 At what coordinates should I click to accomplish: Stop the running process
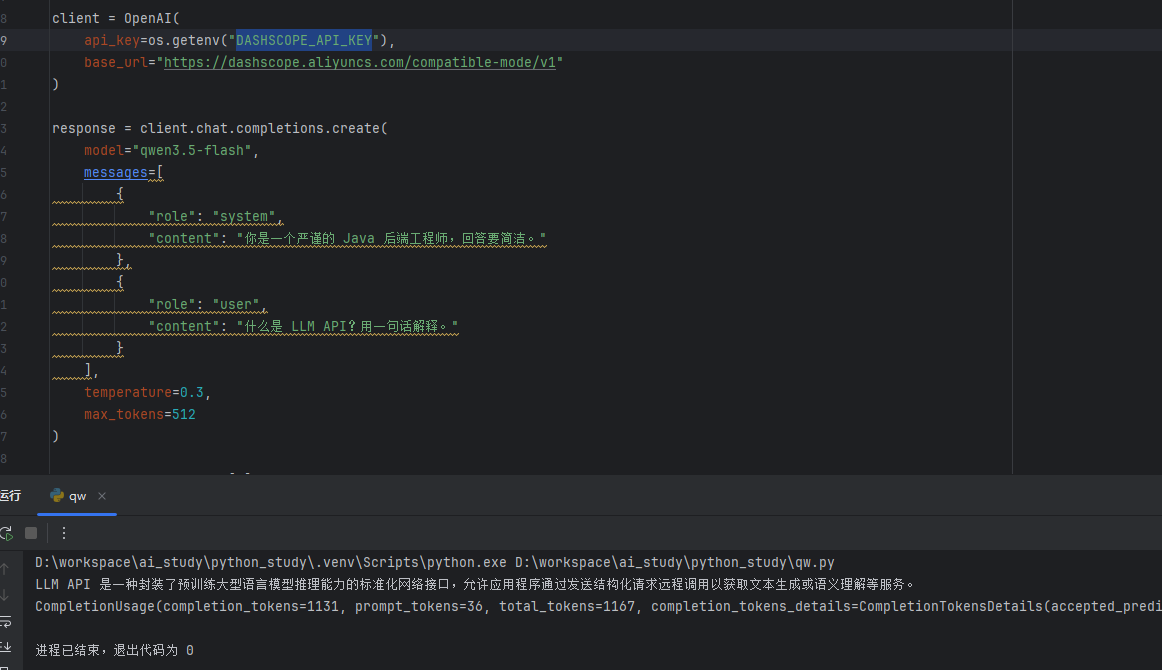pyautogui.click(x=31, y=533)
